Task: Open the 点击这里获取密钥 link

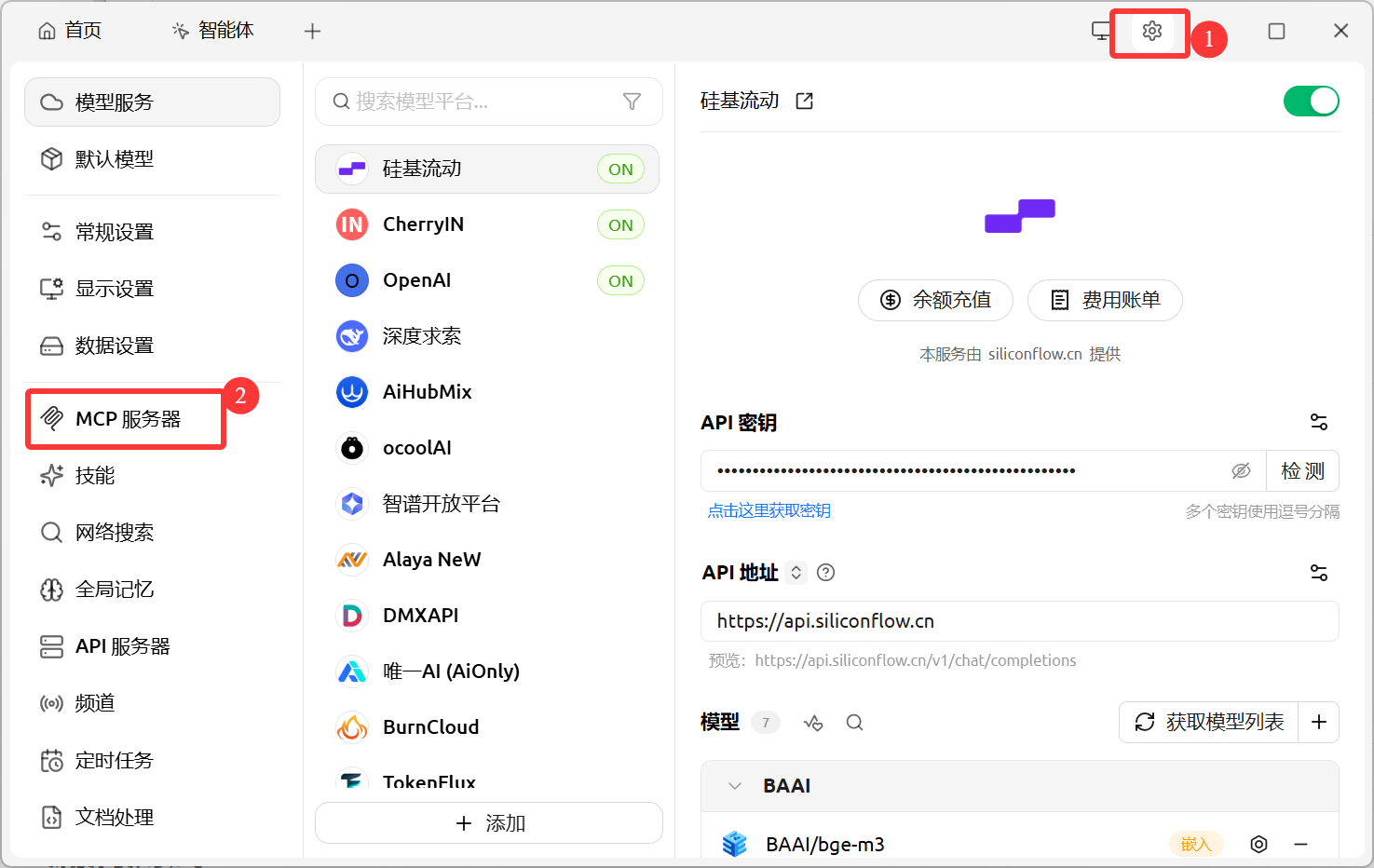Action: (x=769, y=510)
